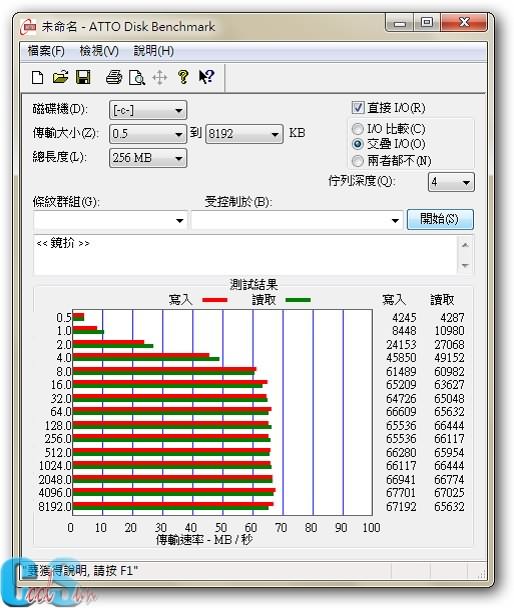Click the red 寫入 legend swatch
This screenshot has width=514, height=608.
(215, 300)
